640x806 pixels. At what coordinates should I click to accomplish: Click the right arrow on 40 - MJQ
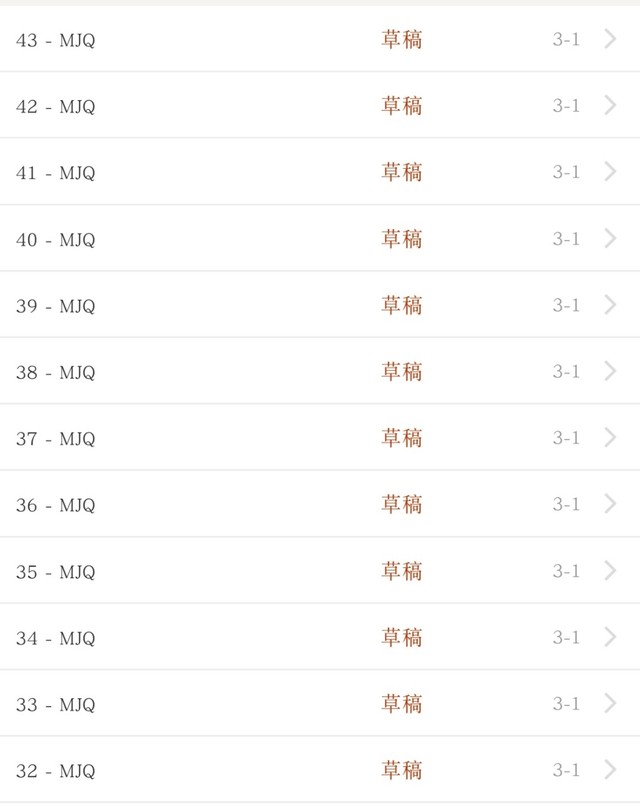pos(611,239)
